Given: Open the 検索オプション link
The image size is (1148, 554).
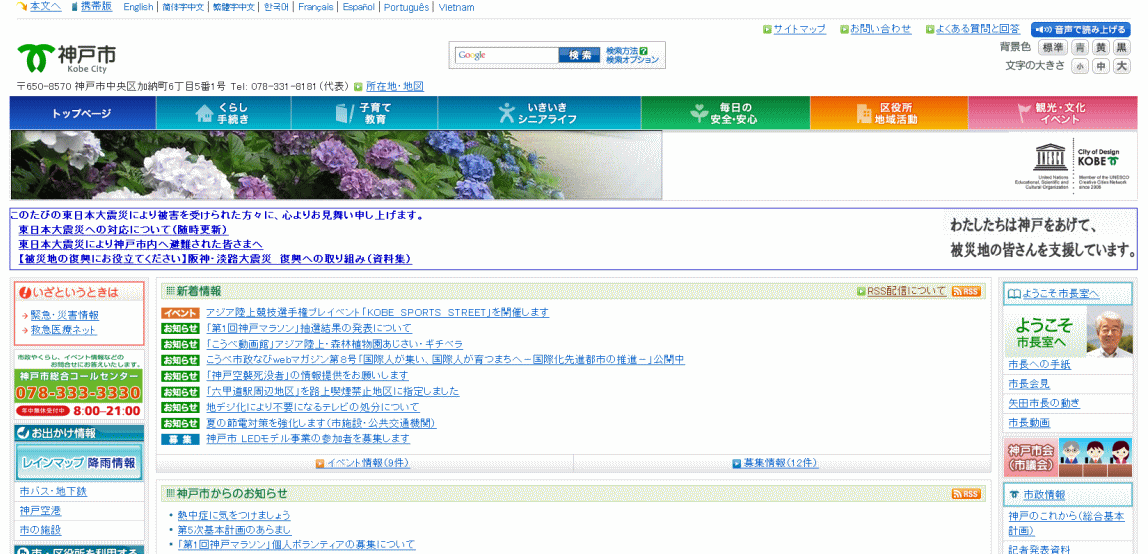Looking at the screenshot, I should click(x=633, y=60).
